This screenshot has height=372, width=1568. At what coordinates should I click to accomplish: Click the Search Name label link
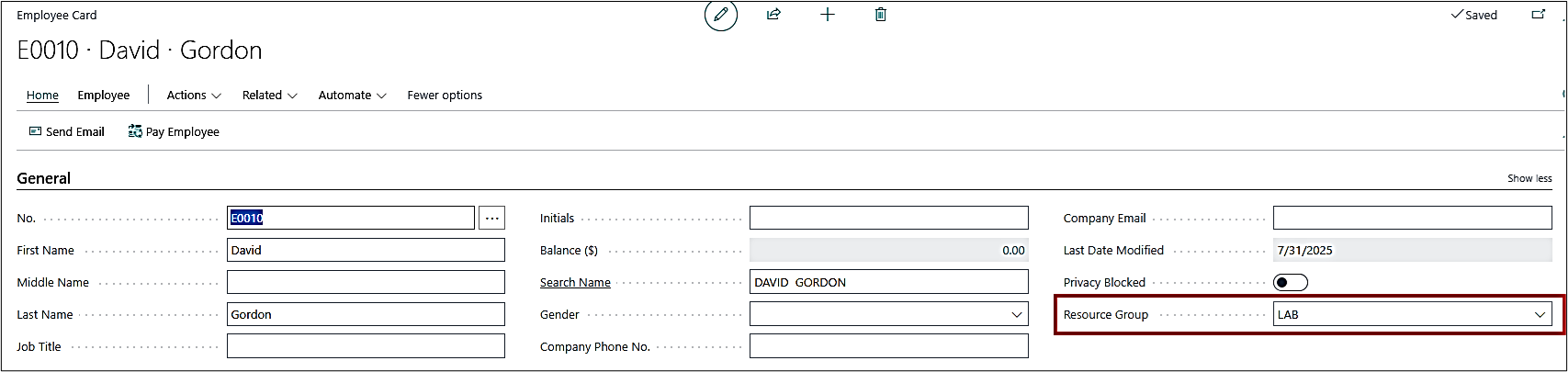(575, 283)
